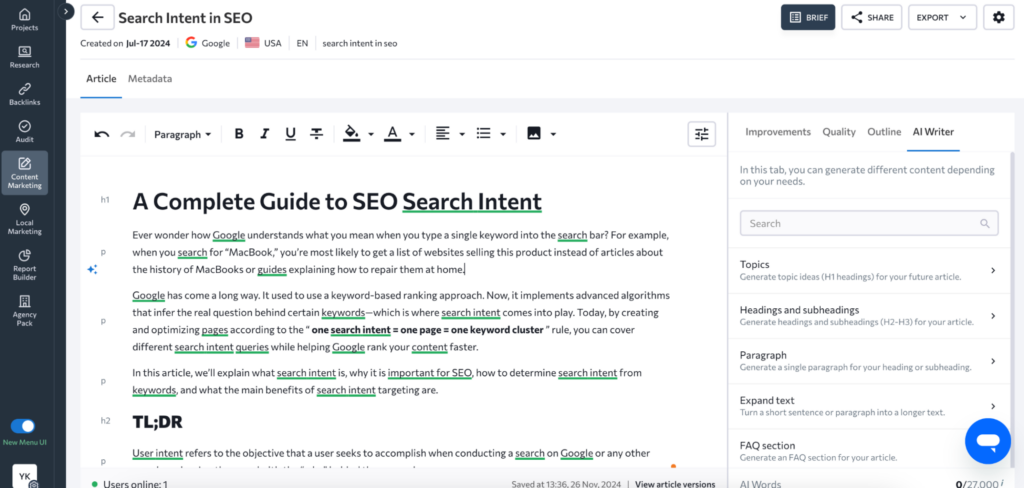Expand the Topics generator option
Viewport: 1024px width, 488px height.
[x=866, y=271]
